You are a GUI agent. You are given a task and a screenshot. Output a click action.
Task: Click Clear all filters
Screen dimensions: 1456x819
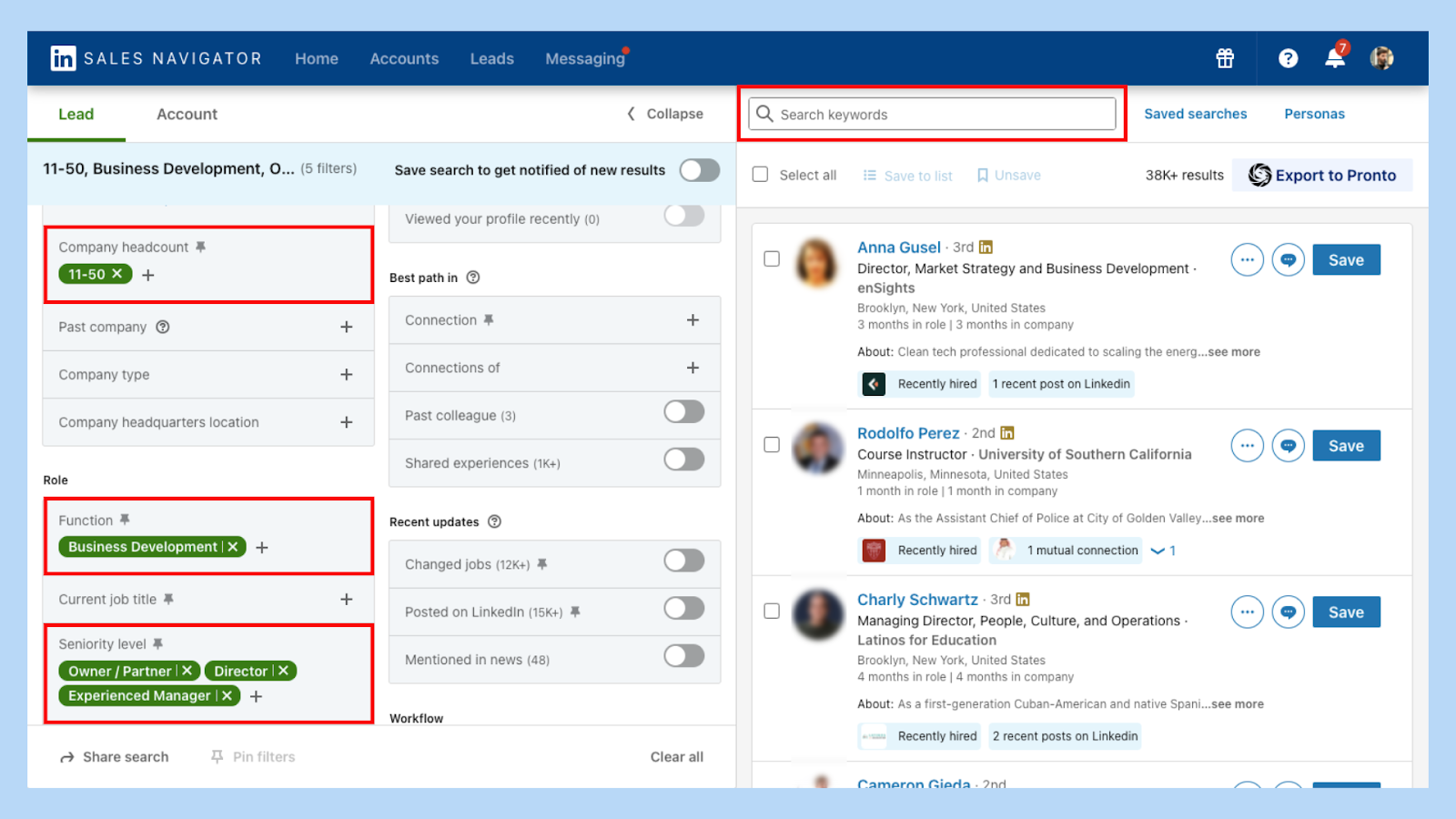[x=676, y=757]
